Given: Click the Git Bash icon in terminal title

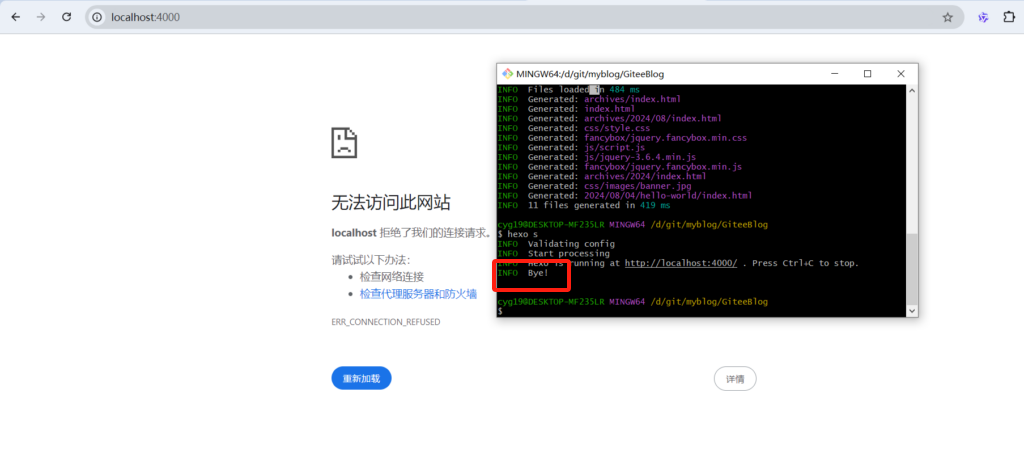Looking at the screenshot, I should 507,74.
